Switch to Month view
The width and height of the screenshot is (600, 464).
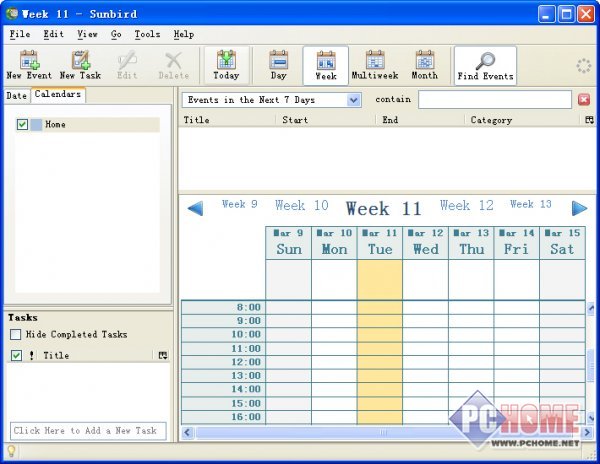(x=425, y=65)
